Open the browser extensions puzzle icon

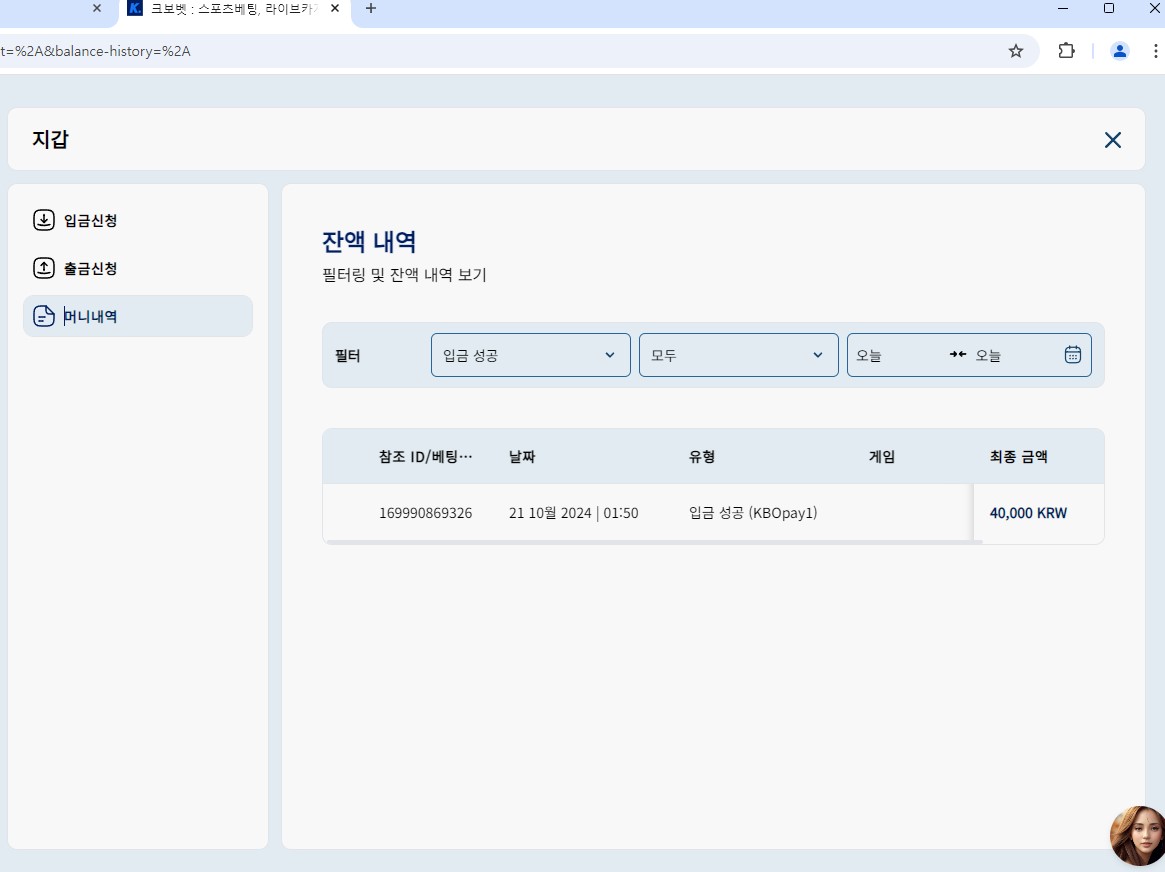tap(1066, 51)
